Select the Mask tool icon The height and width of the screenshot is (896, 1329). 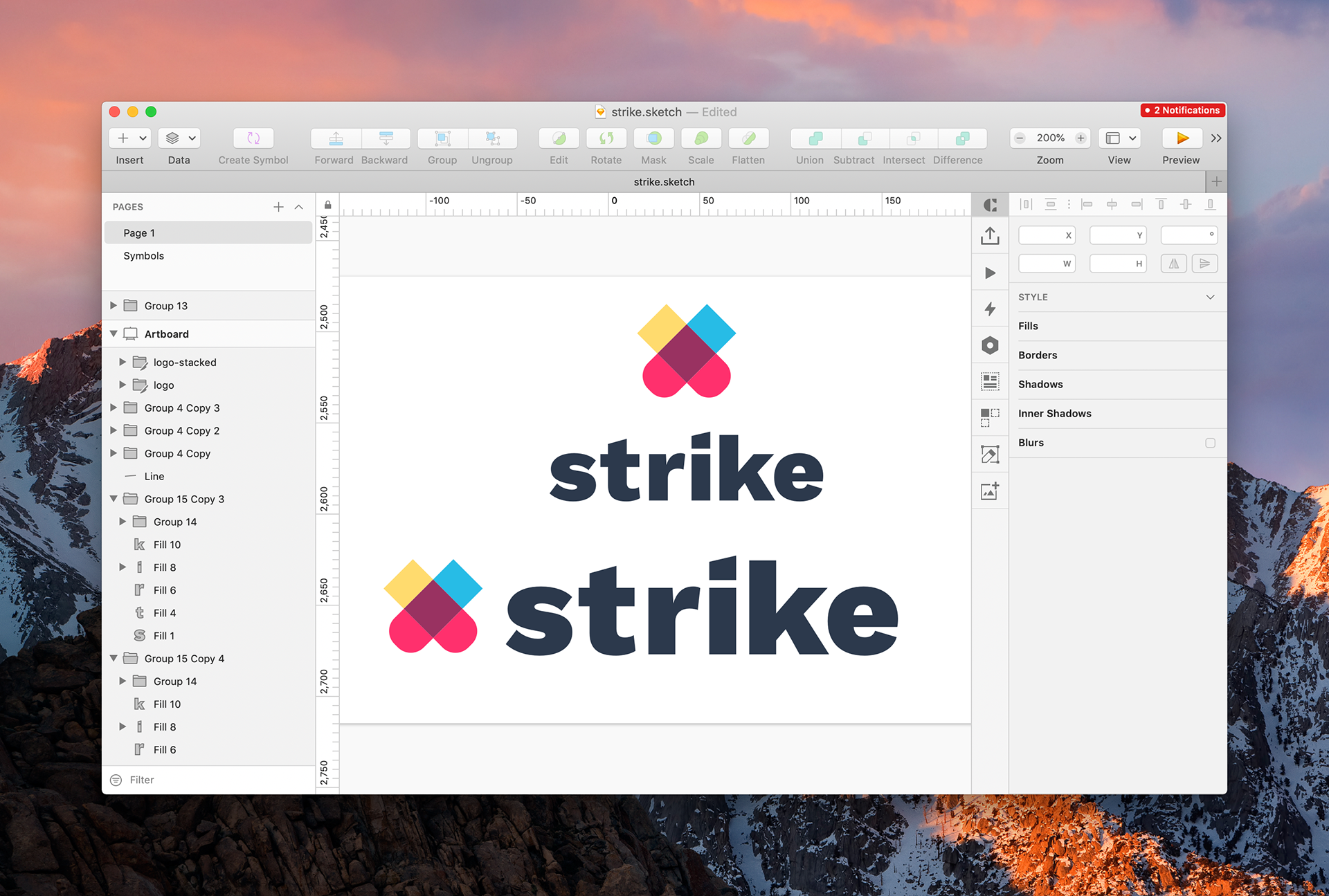click(653, 138)
